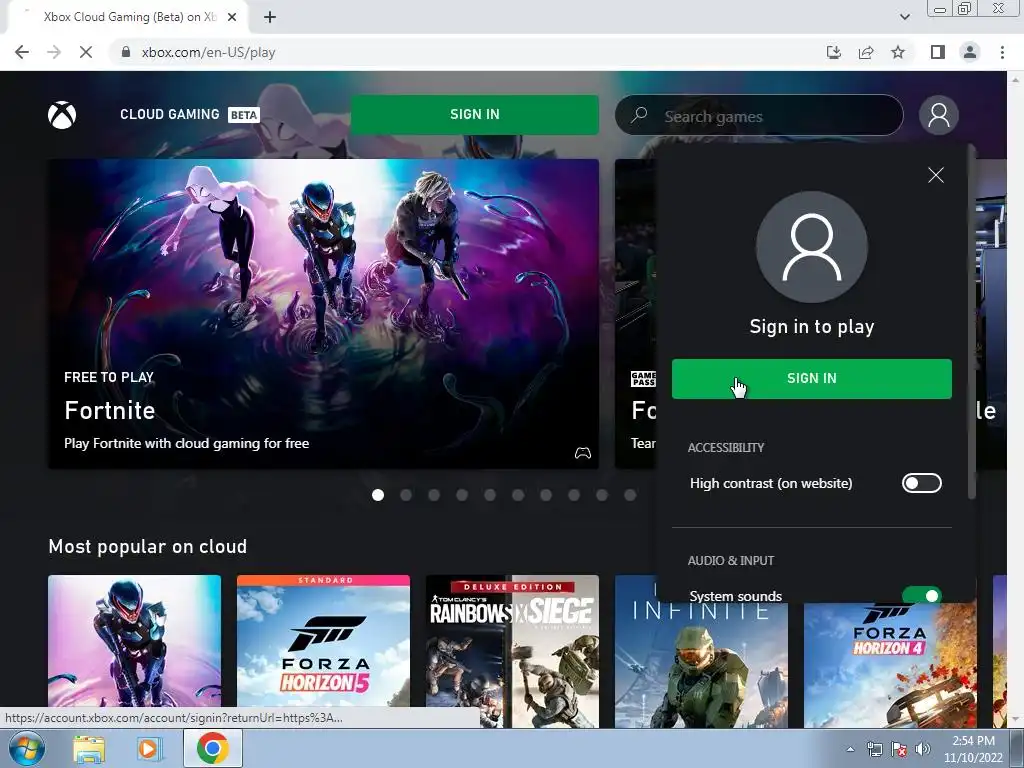Viewport: 1024px width, 768px height.
Task: Open Windows Explorer from taskbar
Action: pos(89,749)
